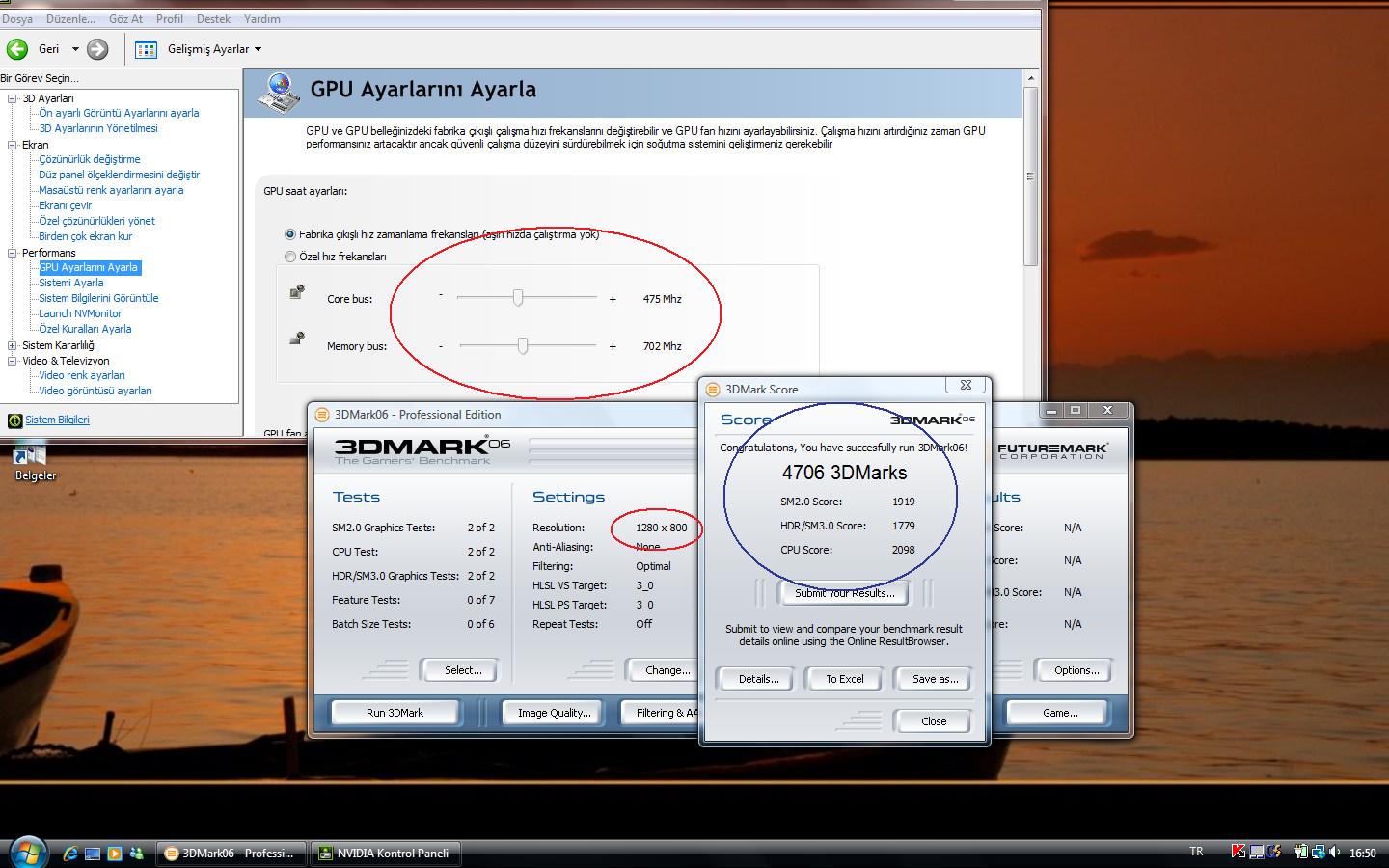
Task: Increase Memory bus with plus sign
Action: click(x=613, y=346)
